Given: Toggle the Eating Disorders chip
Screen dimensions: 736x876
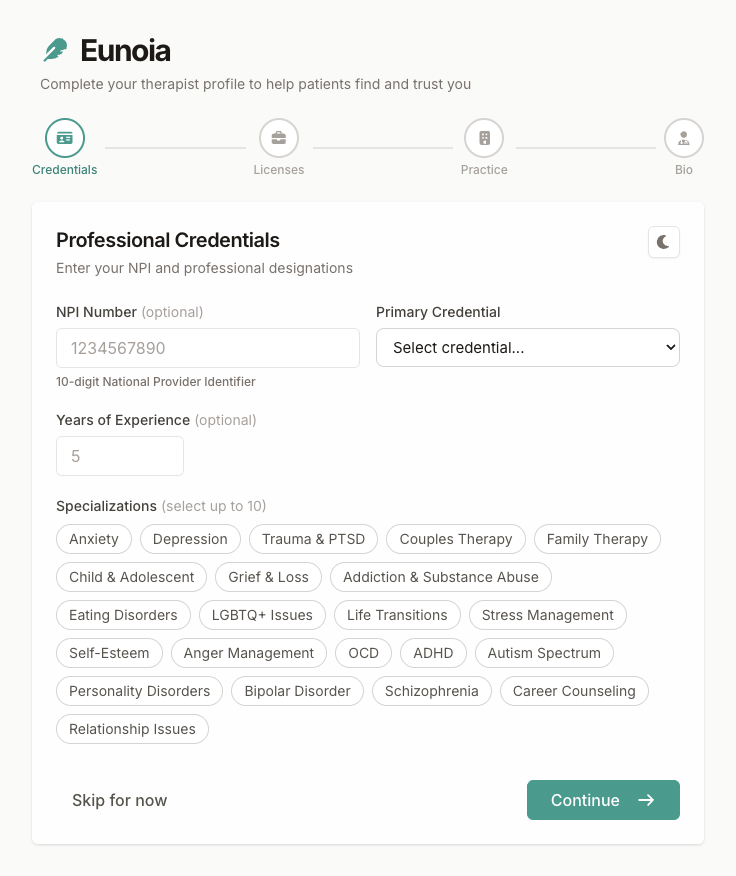Looking at the screenshot, I should (124, 615).
